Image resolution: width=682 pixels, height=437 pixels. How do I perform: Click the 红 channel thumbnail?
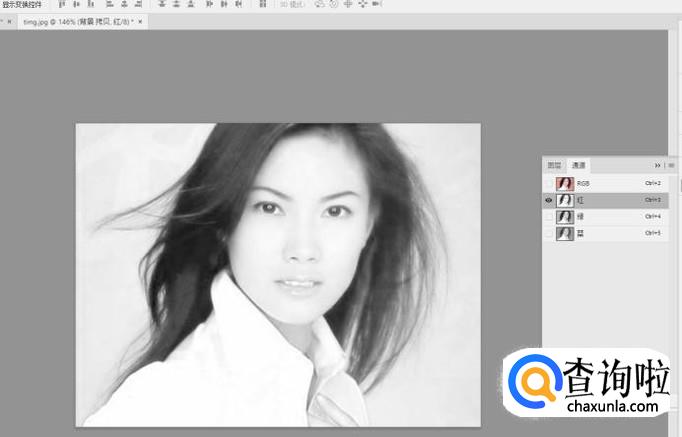[565, 200]
